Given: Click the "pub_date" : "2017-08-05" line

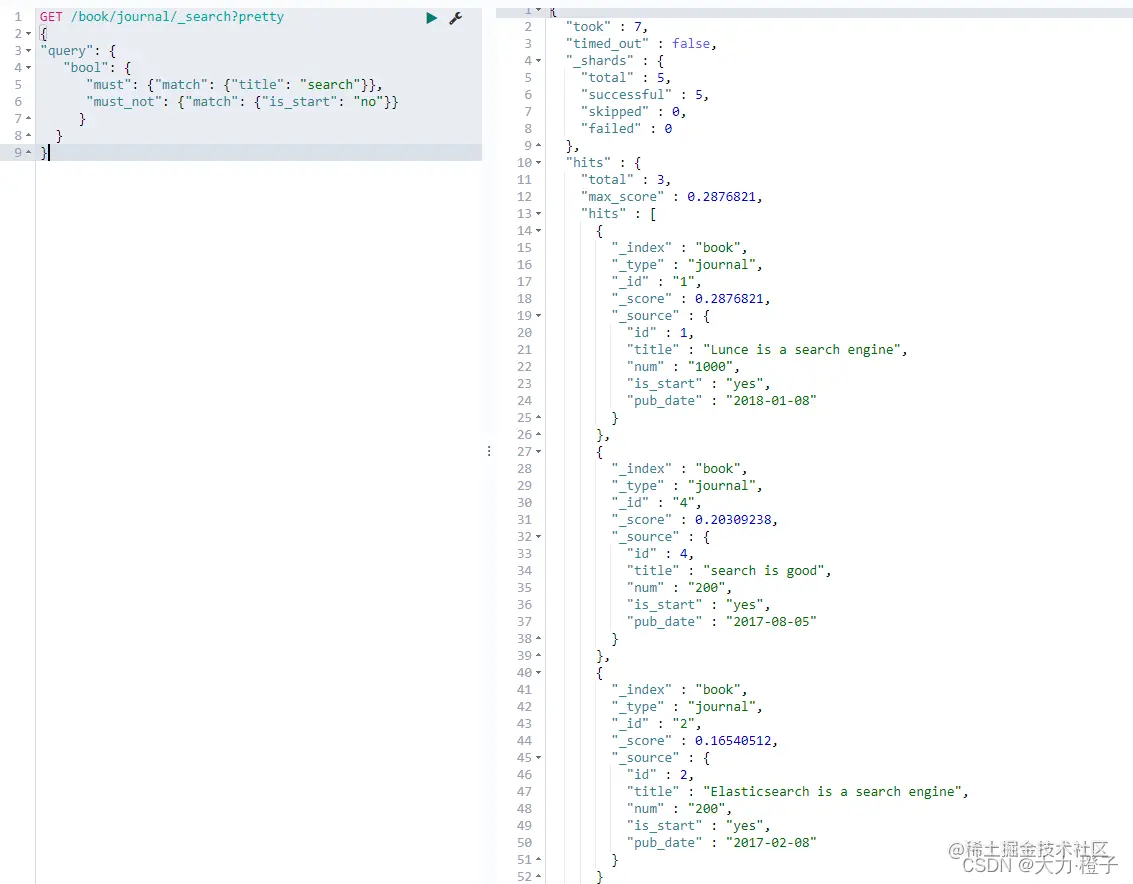Looking at the screenshot, I should point(721,622).
